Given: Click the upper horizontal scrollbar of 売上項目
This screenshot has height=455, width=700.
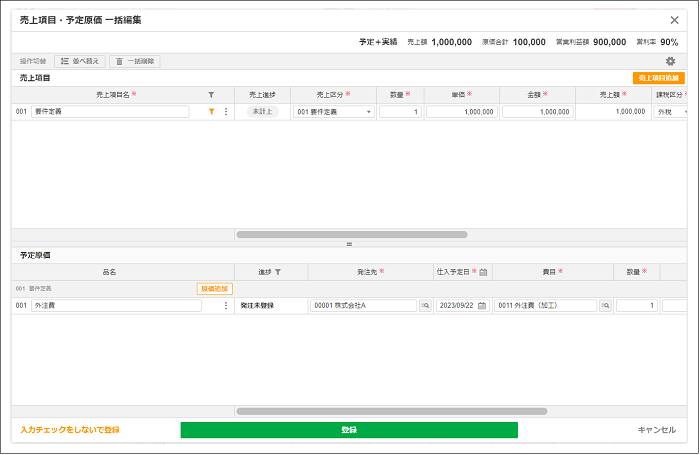Looking at the screenshot, I should 352,234.
